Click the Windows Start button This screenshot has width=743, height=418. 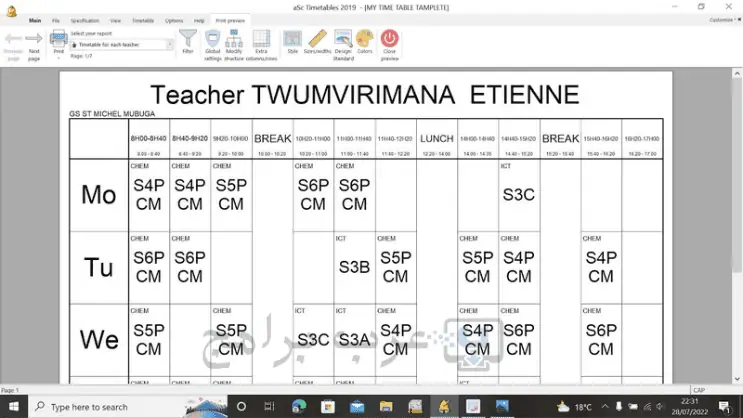[x=14, y=406]
